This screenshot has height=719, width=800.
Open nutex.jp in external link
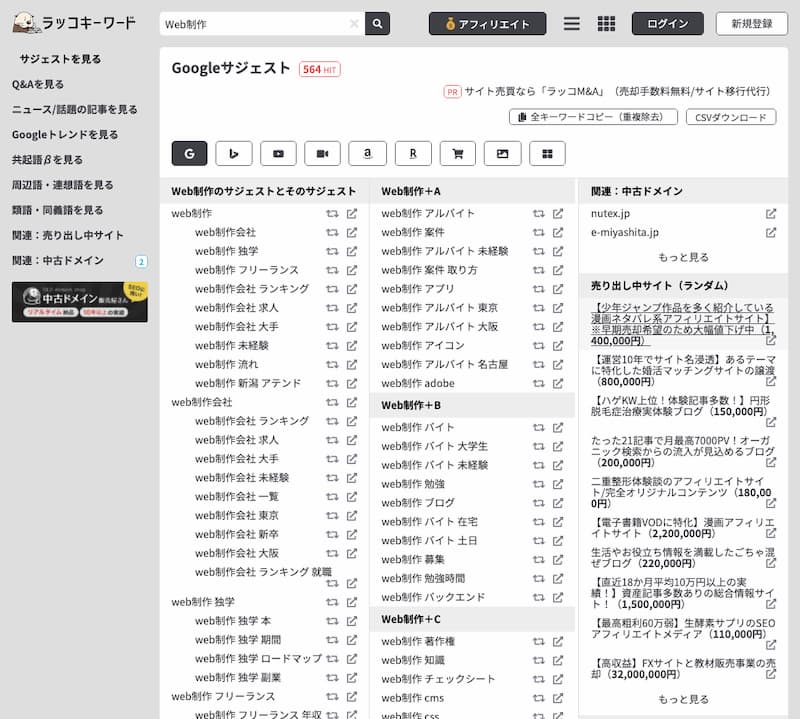click(x=771, y=214)
